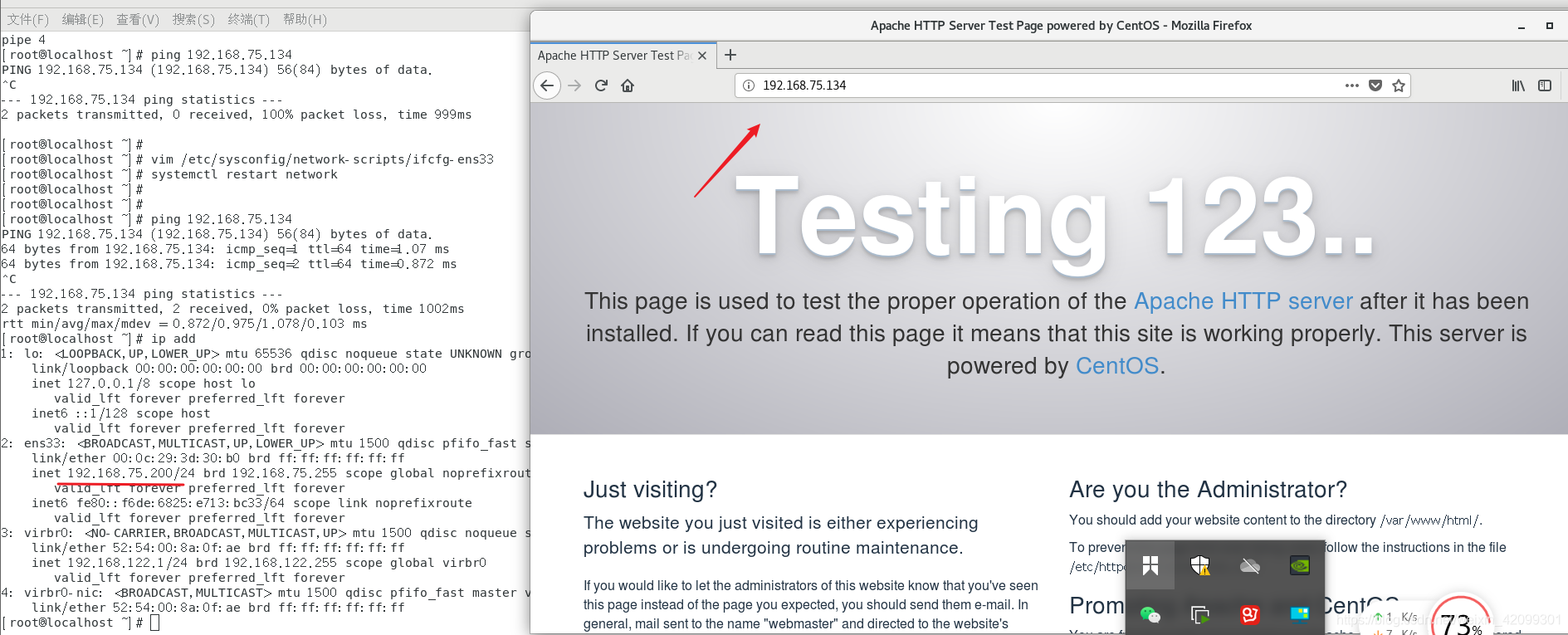Click 'systemctl restart network' line in terminal
Image resolution: width=1568 pixels, height=635 pixels.
170,174
